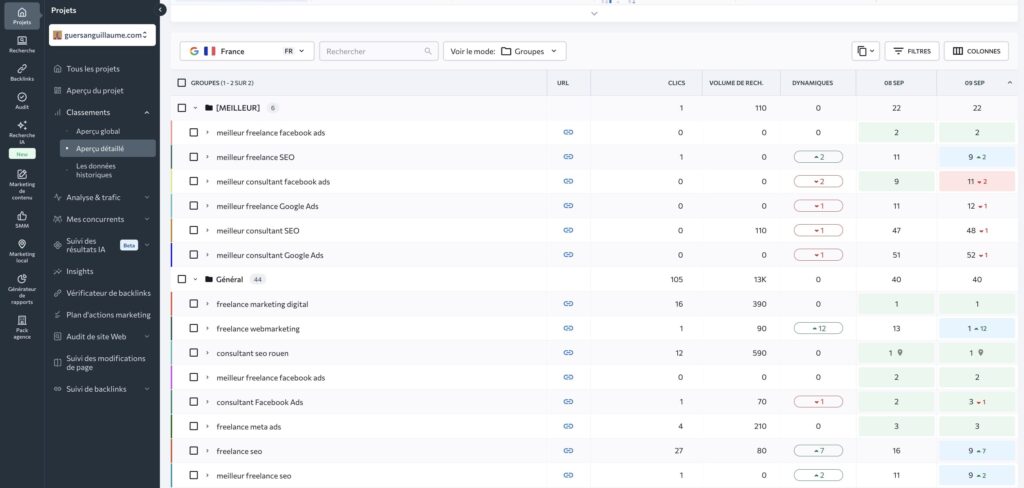
Task: Open the COLONNES button
Action: pyautogui.click(x=976, y=51)
